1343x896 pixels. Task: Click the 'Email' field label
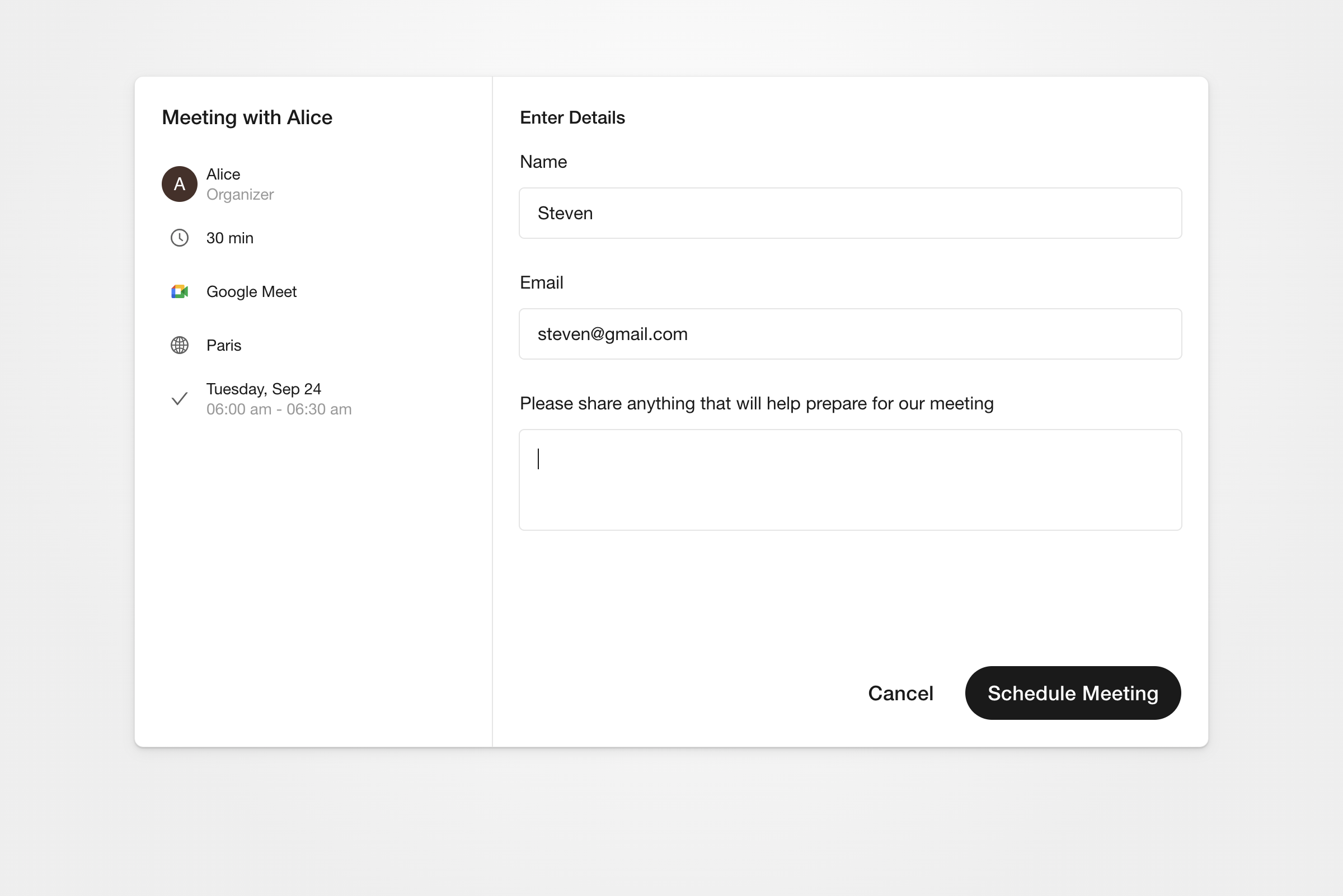pyautogui.click(x=542, y=282)
